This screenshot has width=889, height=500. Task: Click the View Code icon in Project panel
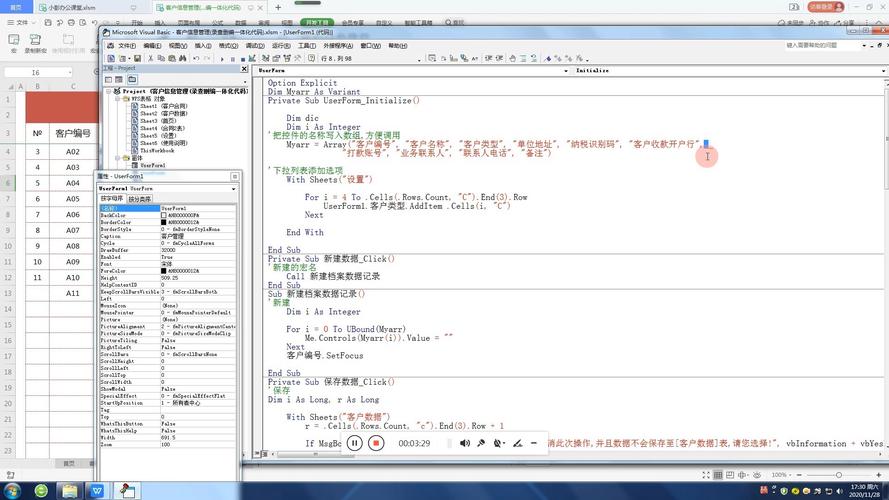pyautogui.click(x=108, y=79)
